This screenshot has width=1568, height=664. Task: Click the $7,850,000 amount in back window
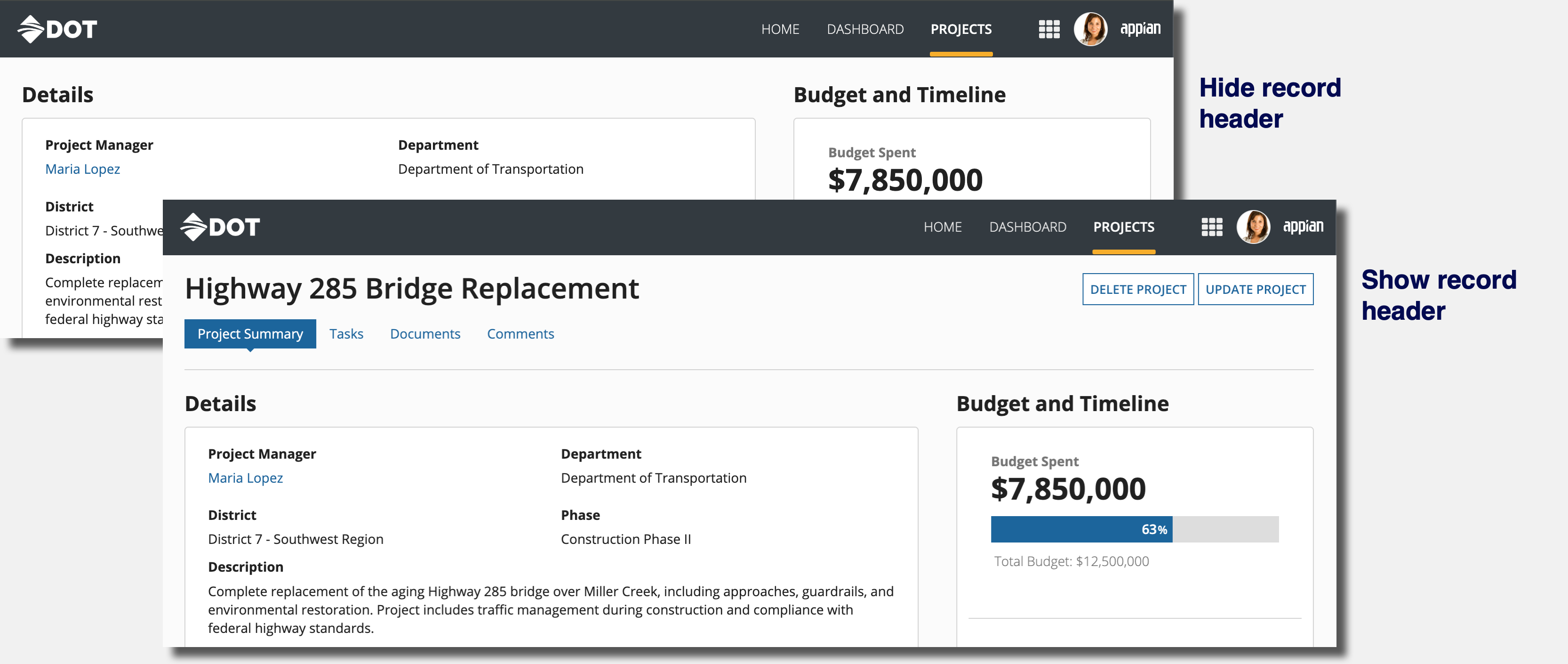(905, 180)
